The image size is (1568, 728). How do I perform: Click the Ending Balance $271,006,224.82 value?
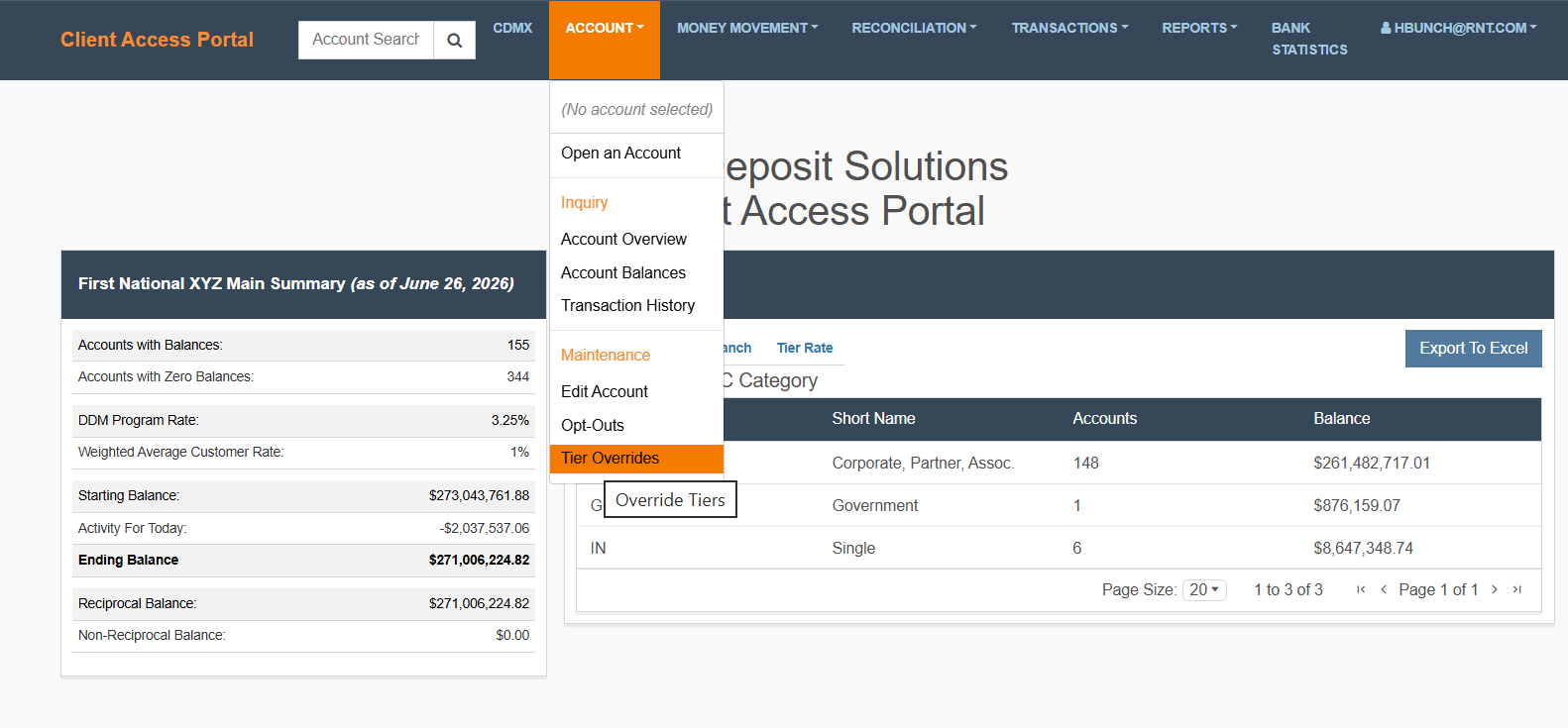click(479, 561)
